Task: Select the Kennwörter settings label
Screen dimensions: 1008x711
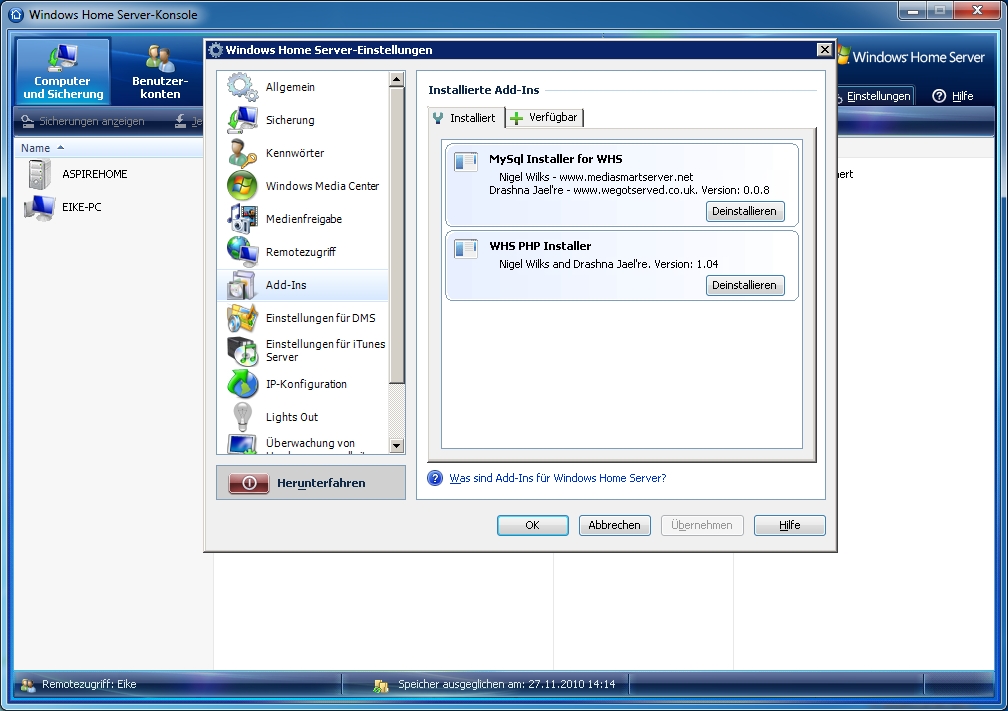Action: [295, 153]
